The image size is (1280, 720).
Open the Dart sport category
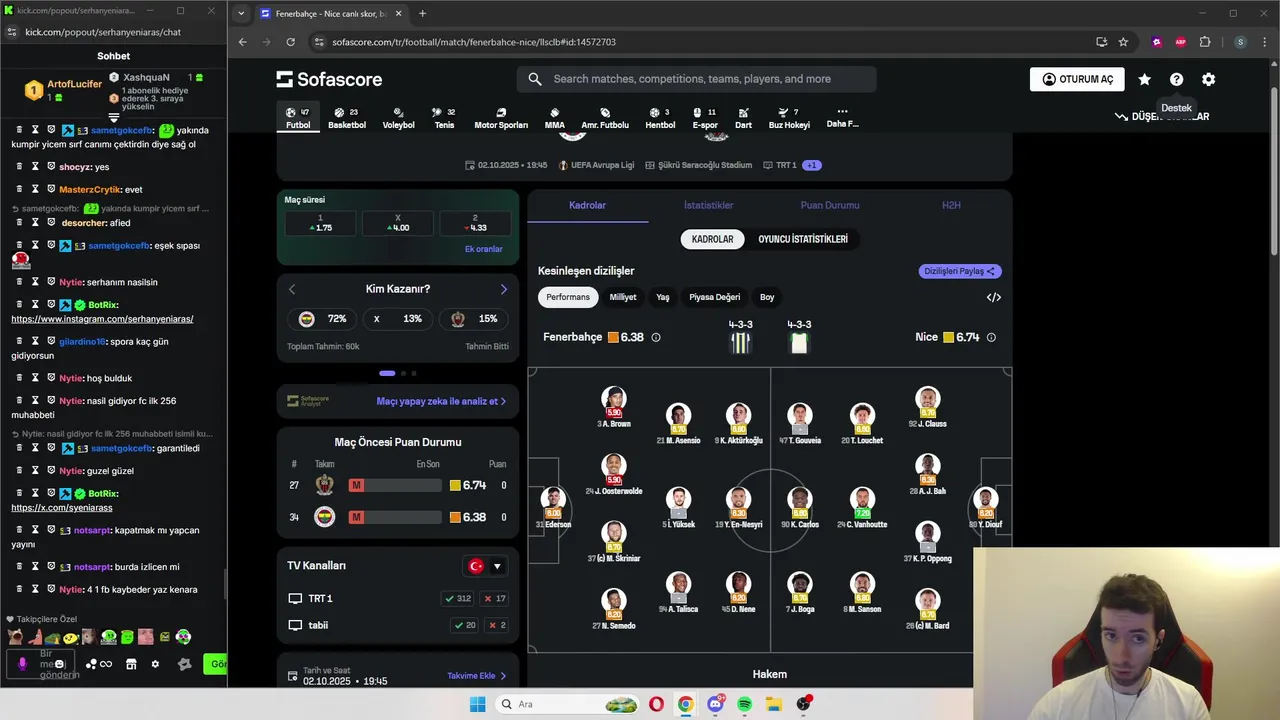pyautogui.click(x=743, y=118)
